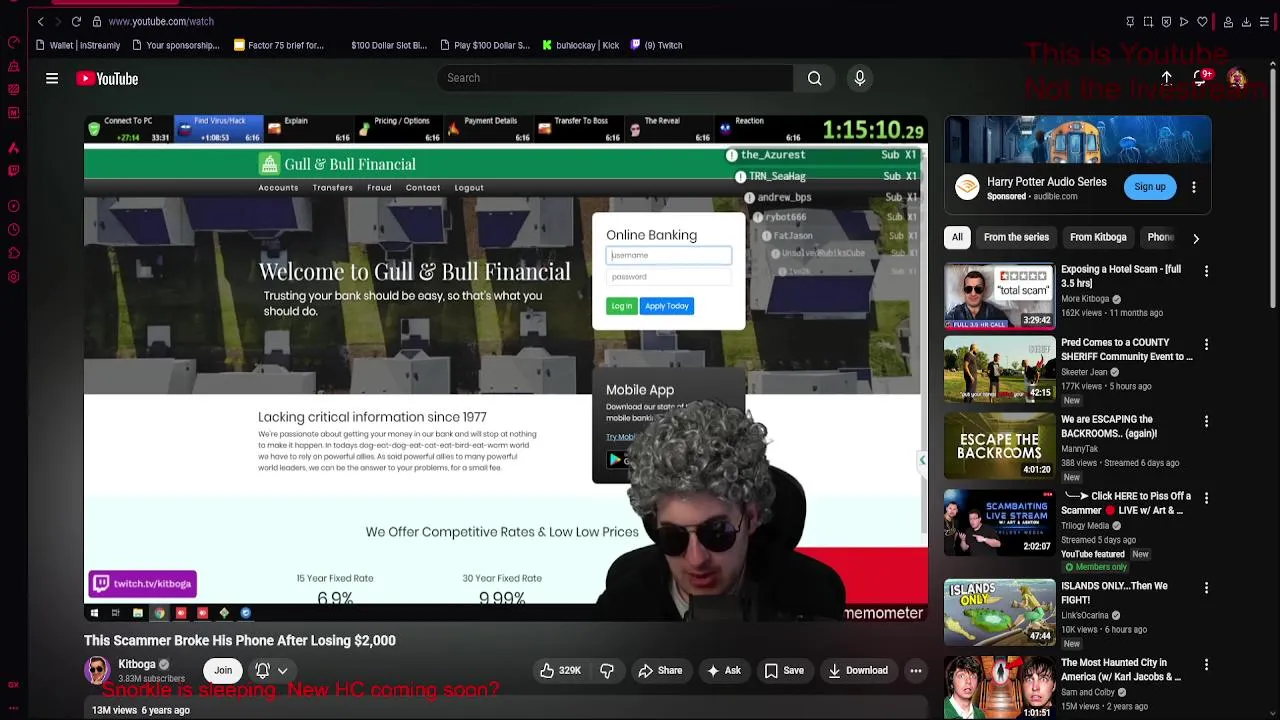Open menu for ISLANDS ONLY video
The image size is (1280, 720).
coord(1206,587)
